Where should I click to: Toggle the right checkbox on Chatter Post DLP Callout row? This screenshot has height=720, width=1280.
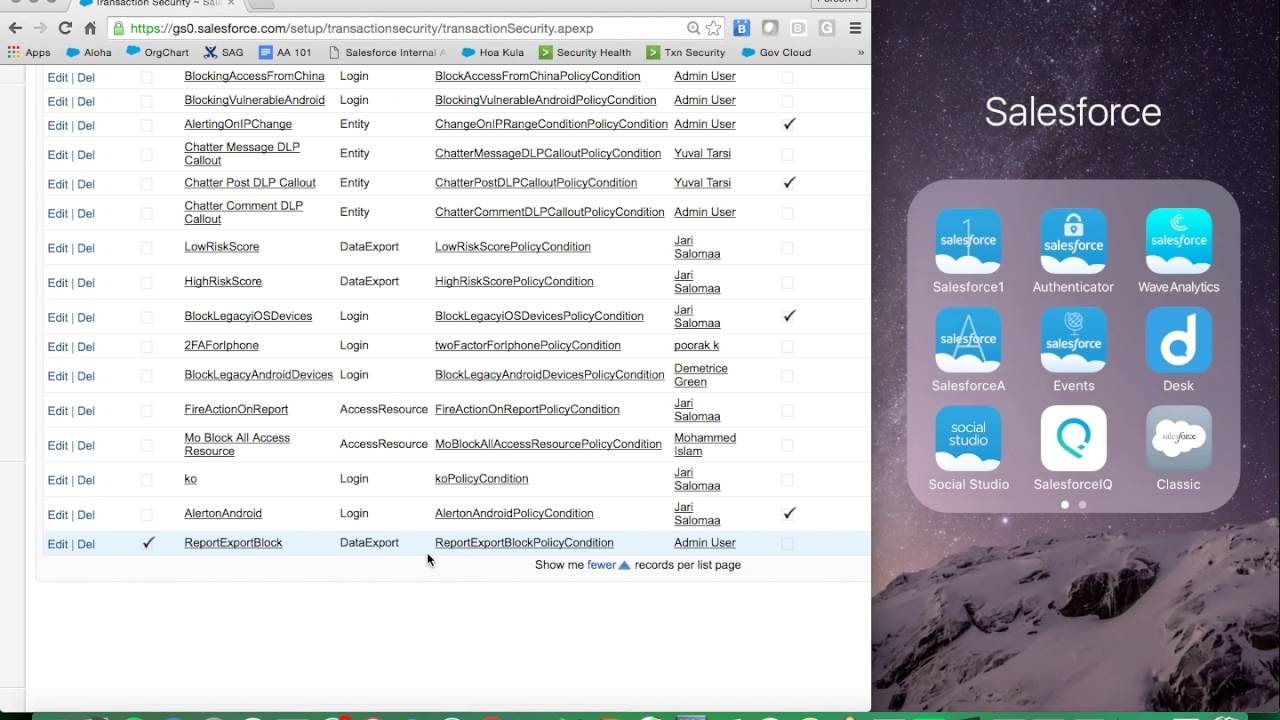click(788, 183)
